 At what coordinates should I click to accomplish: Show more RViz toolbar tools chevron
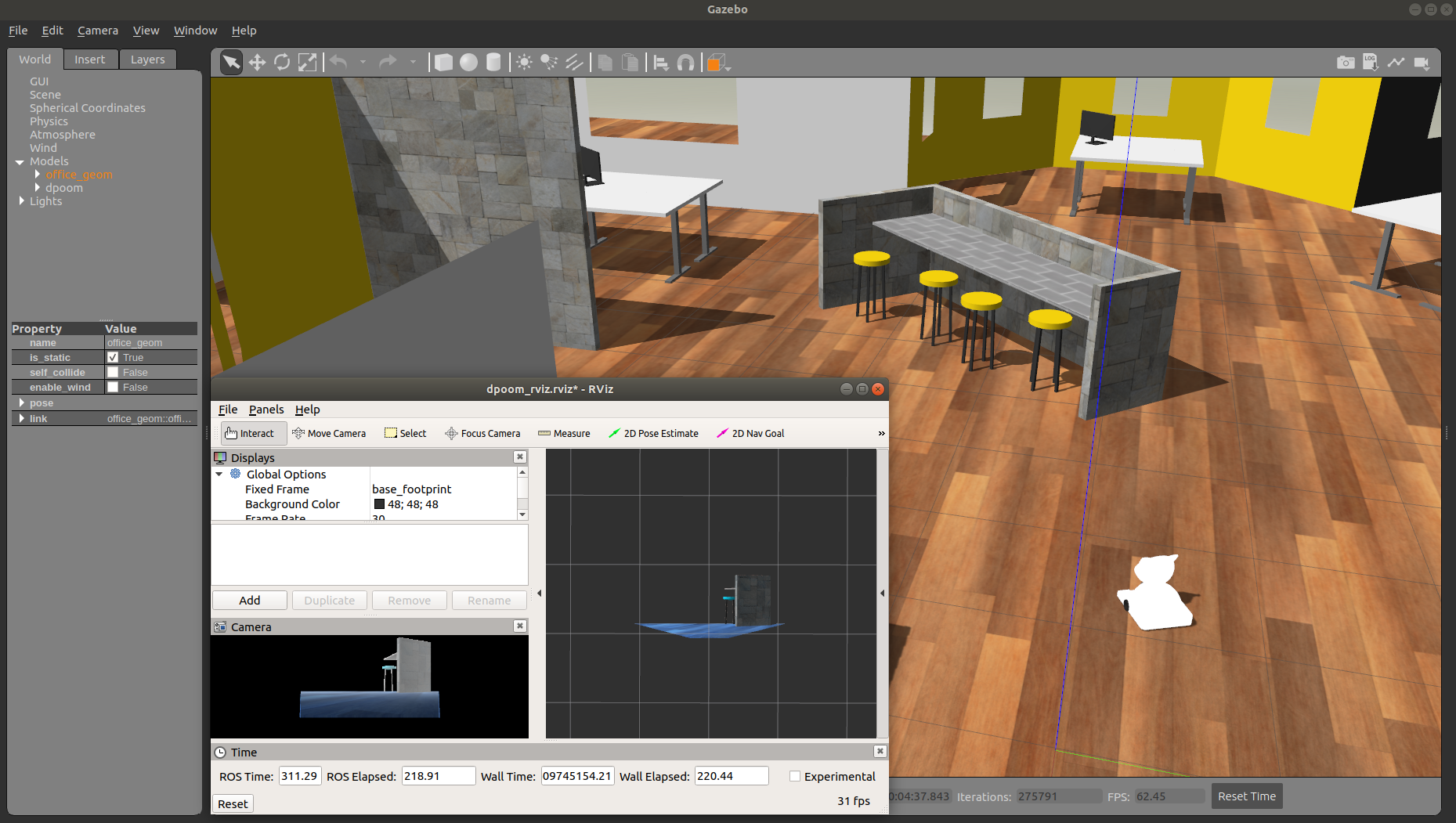(x=881, y=433)
